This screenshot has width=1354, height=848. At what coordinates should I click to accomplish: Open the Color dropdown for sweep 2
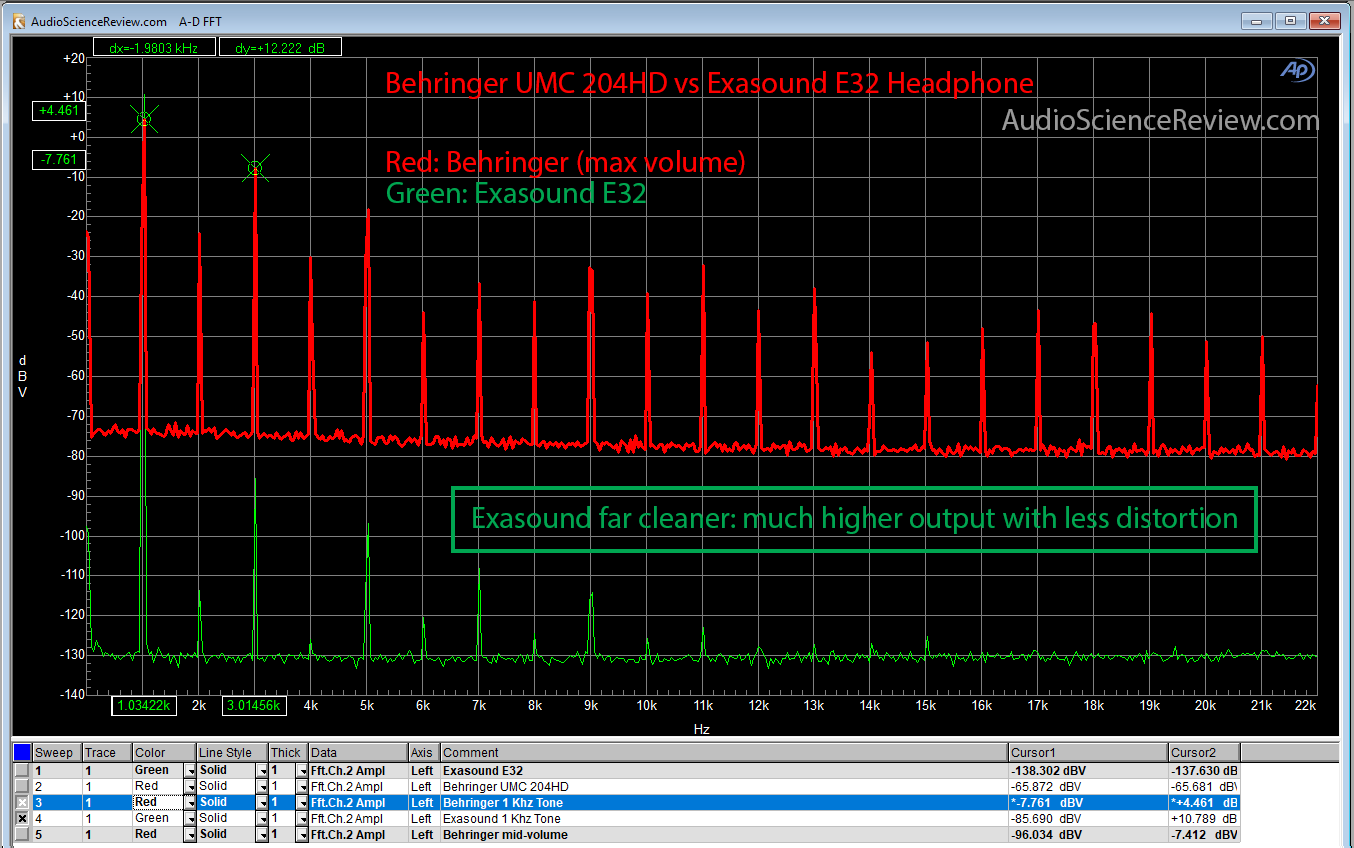tap(189, 787)
